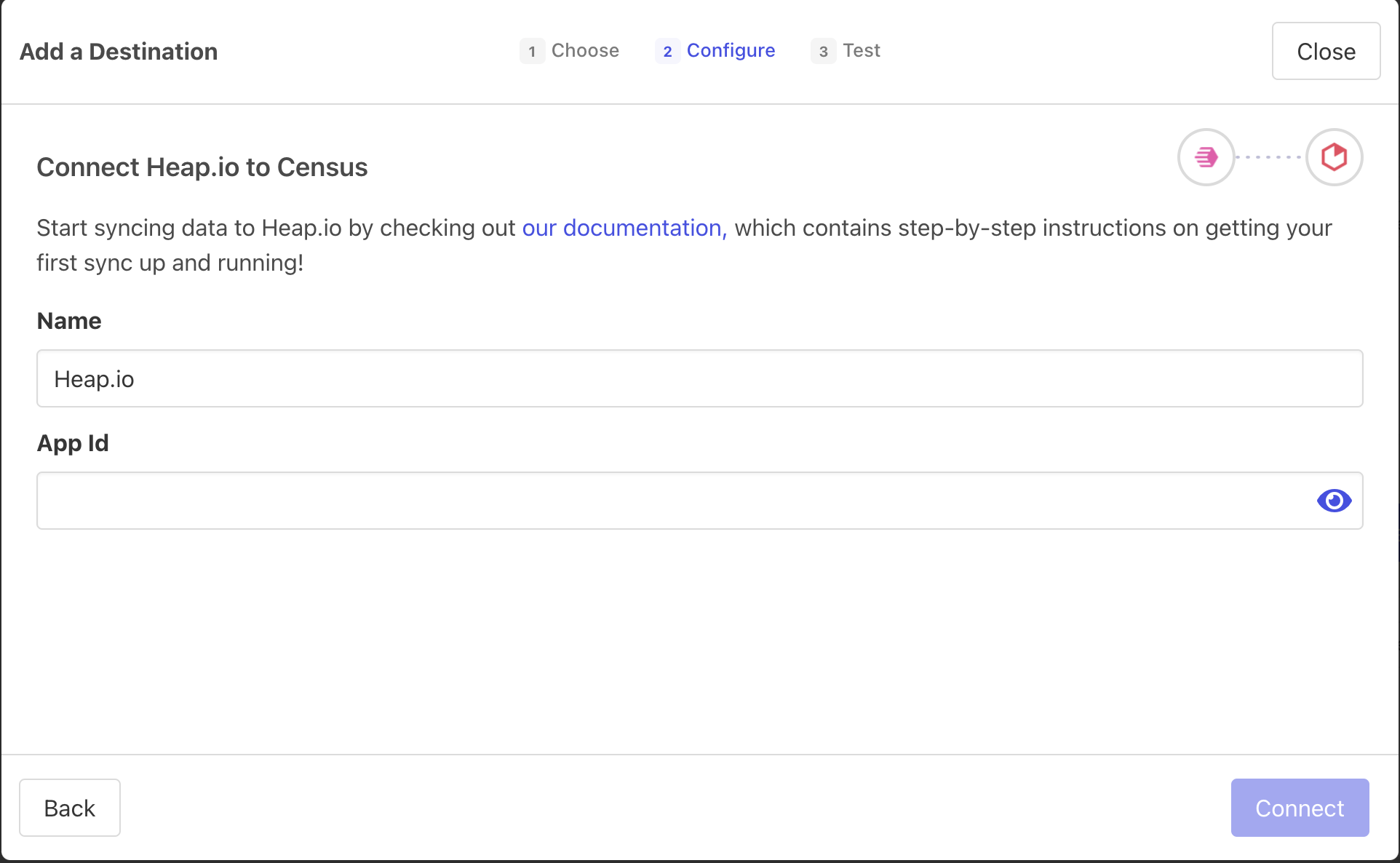Image resolution: width=1400 pixels, height=863 pixels.
Task: Focus the Name field containing Heap.io
Action: pyautogui.click(x=699, y=378)
